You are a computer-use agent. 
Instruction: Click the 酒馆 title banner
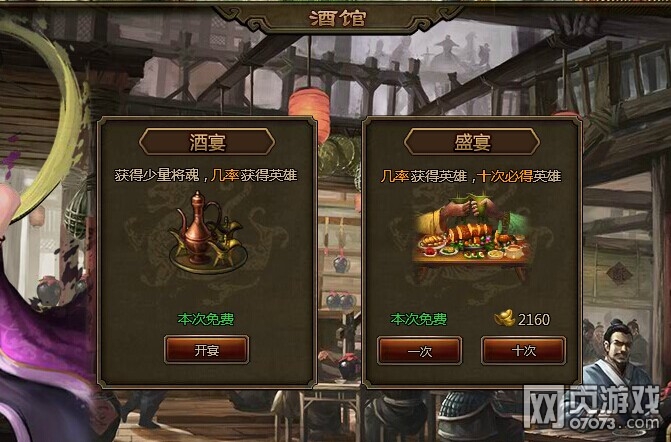point(338,18)
